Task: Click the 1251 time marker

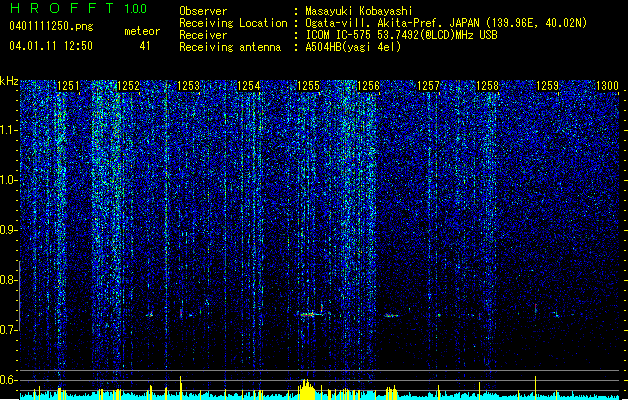Action: pyautogui.click(x=69, y=86)
